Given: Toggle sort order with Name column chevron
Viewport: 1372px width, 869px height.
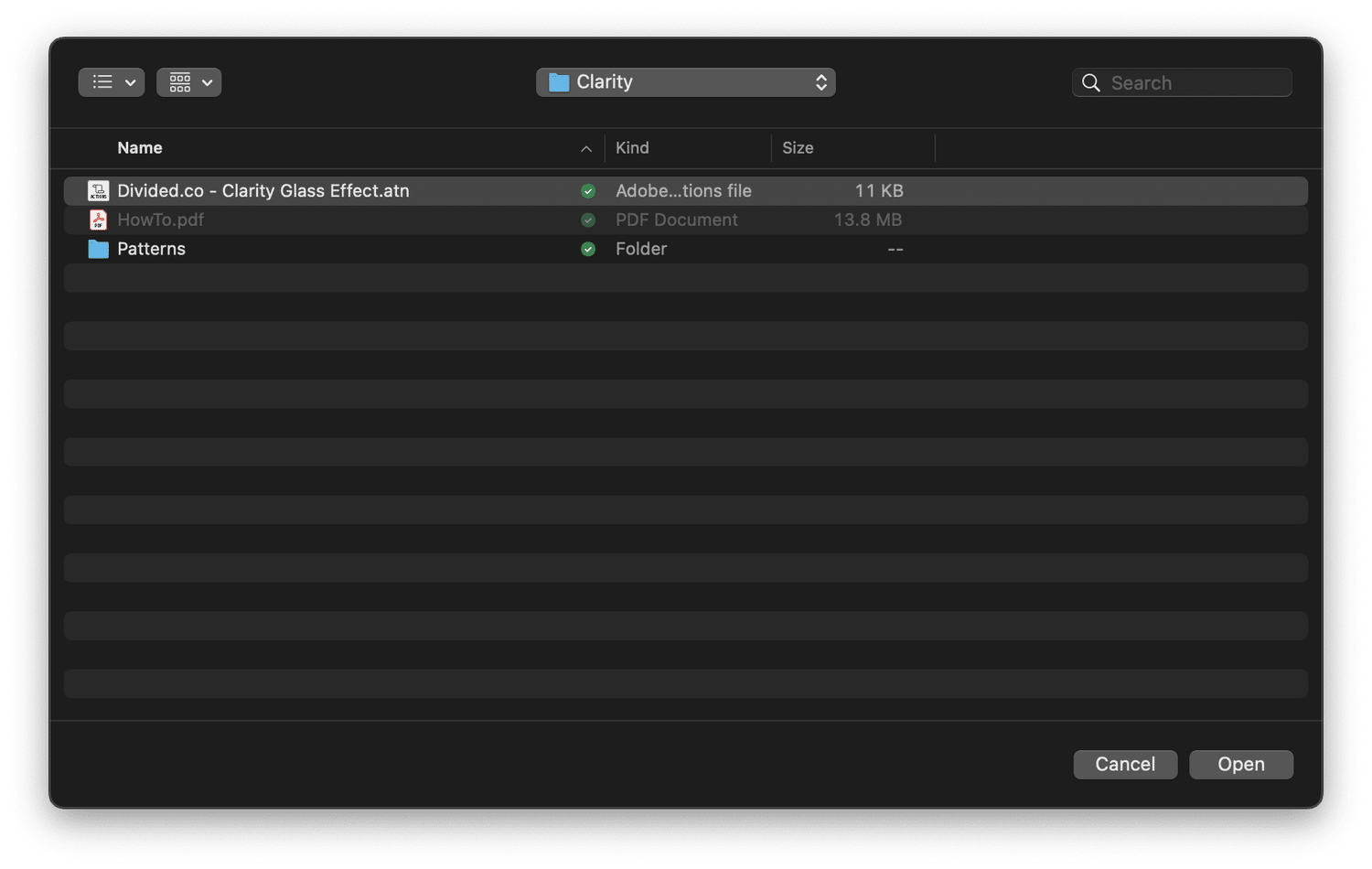Looking at the screenshot, I should pyautogui.click(x=586, y=149).
